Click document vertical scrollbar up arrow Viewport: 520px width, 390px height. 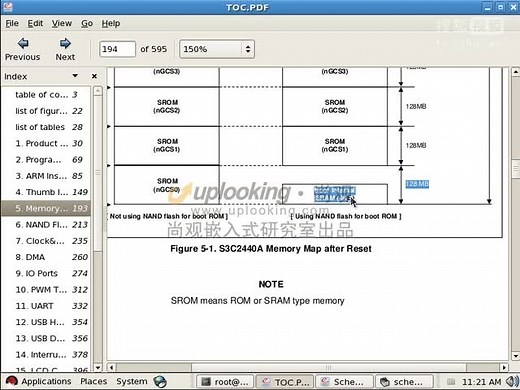(515, 72)
